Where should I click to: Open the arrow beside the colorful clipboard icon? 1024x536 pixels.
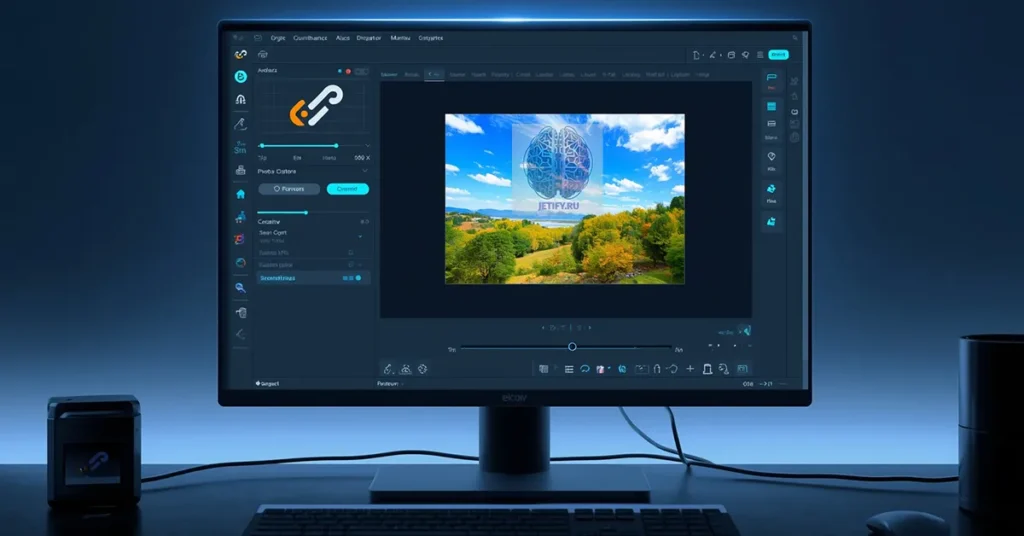[x=609, y=369]
